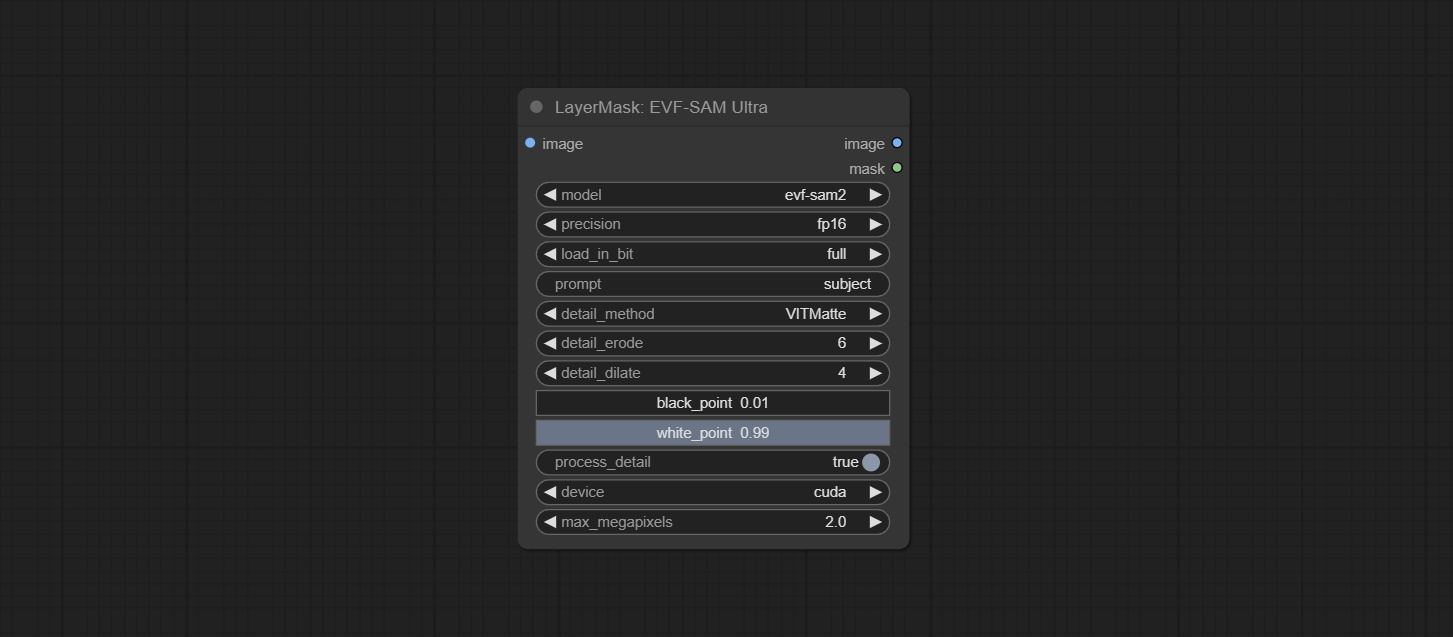Switch model to previous option with left arrow
1453x637 pixels.
point(550,195)
